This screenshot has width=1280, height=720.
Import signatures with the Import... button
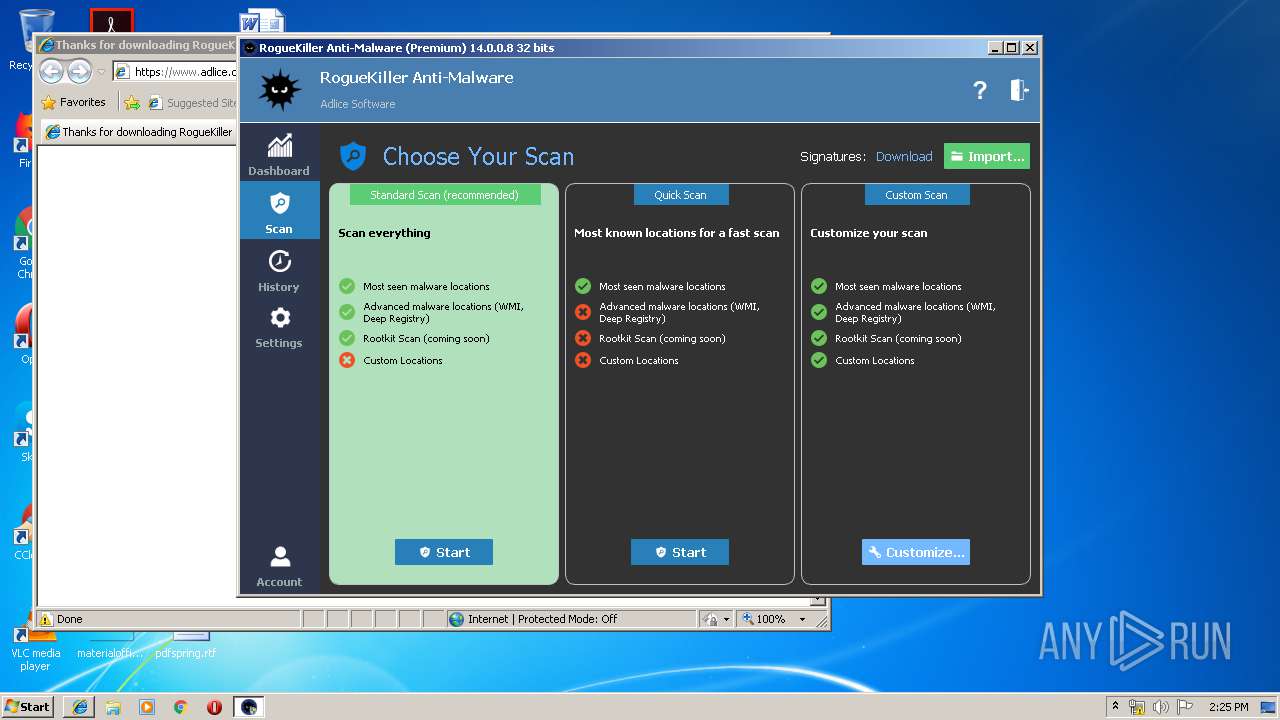click(987, 156)
